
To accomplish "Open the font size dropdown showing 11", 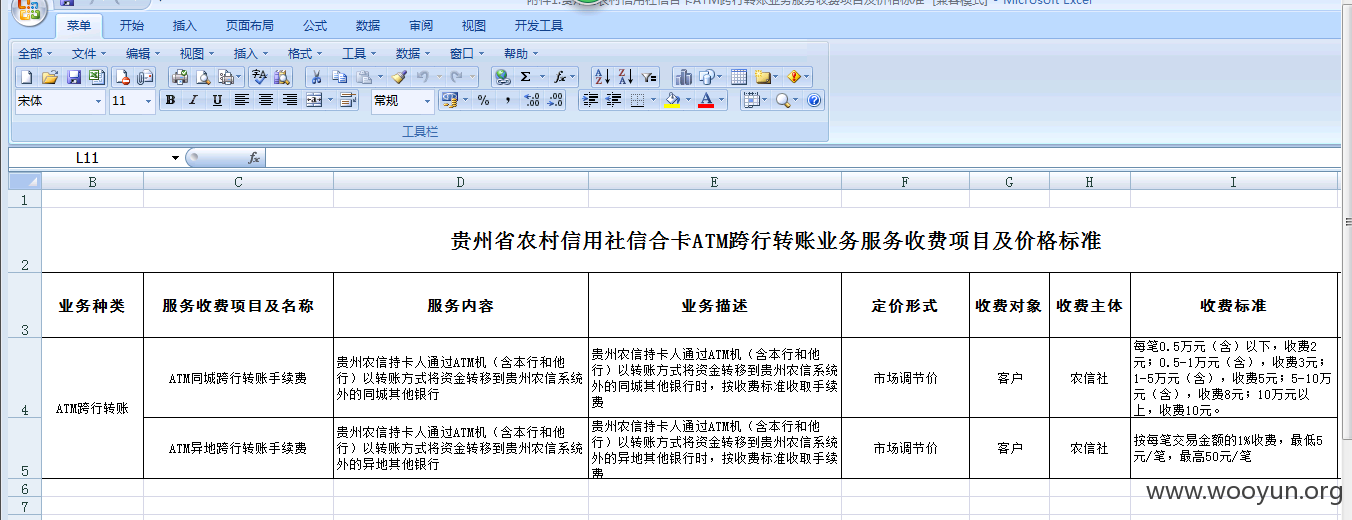I will [x=148, y=101].
